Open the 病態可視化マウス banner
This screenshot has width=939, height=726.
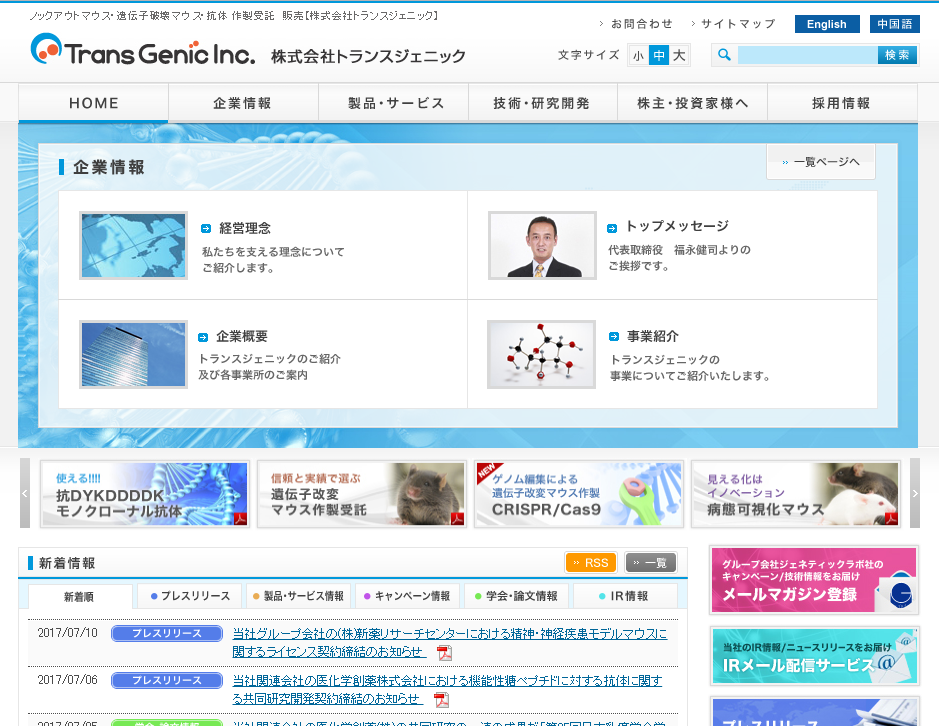point(796,494)
